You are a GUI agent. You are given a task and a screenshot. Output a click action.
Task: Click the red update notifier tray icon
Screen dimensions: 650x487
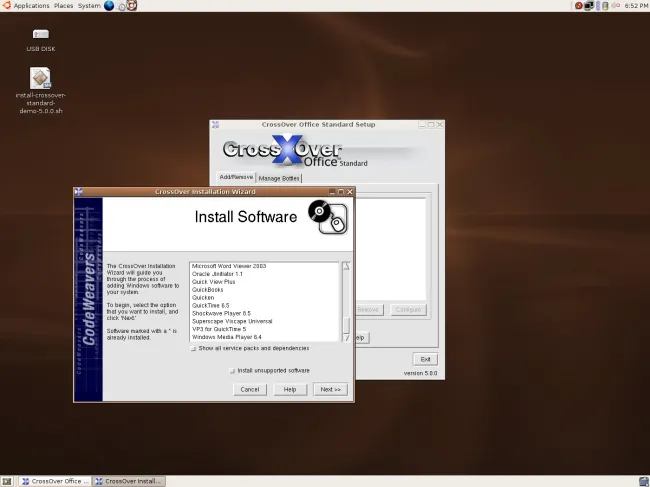point(579,6)
